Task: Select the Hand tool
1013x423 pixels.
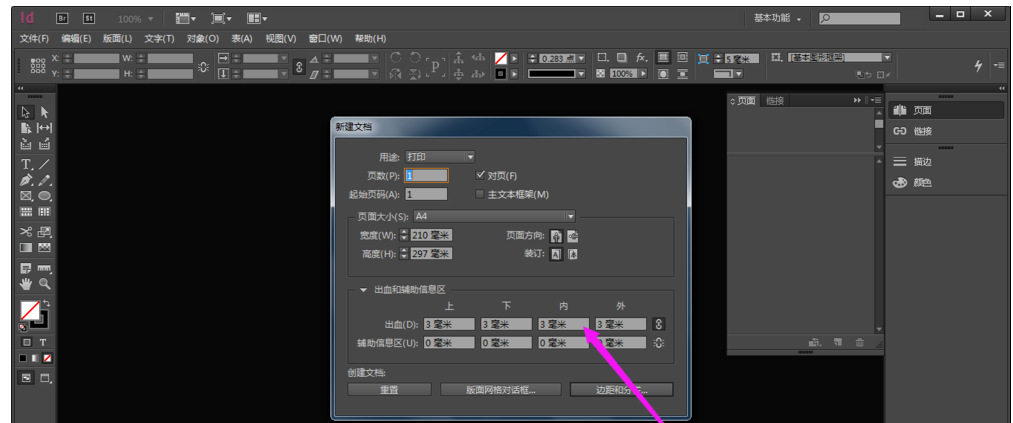Action: point(26,283)
